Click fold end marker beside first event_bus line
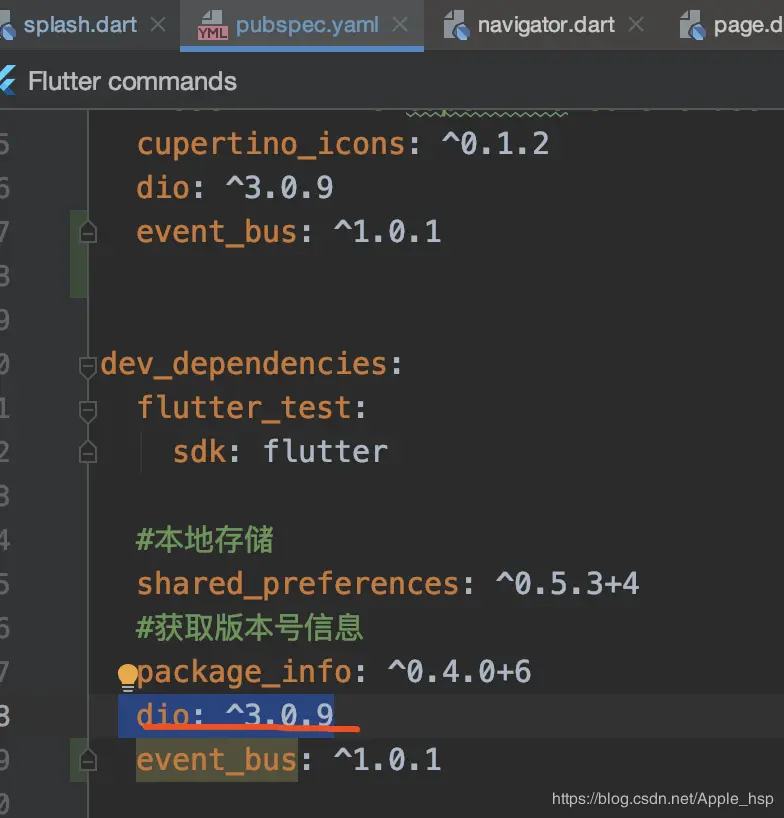This screenshot has width=784, height=818. tap(88, 232)
